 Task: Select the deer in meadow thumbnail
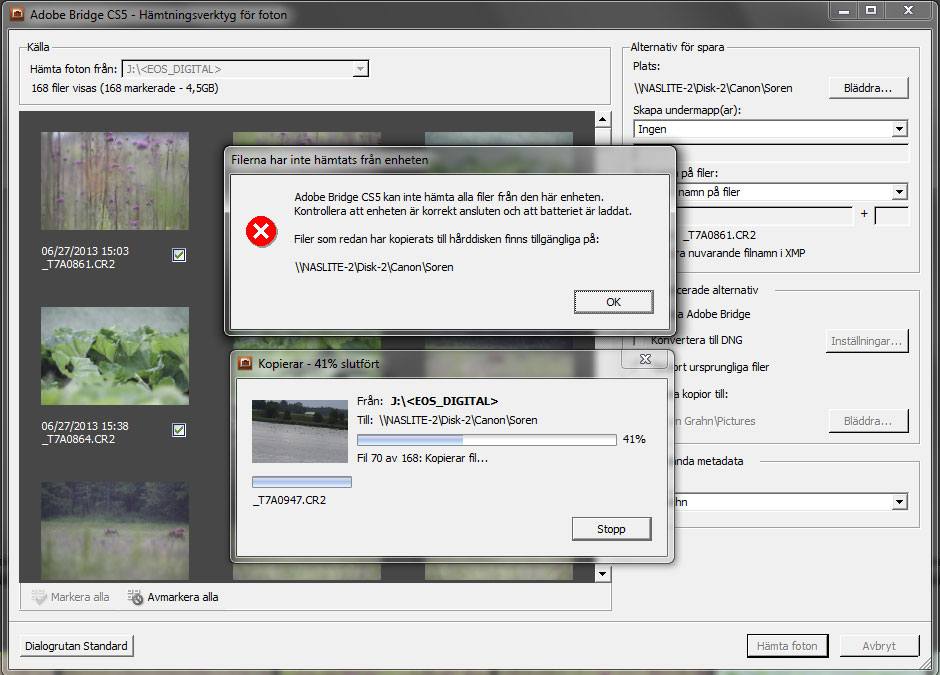[x=115, y=531]
